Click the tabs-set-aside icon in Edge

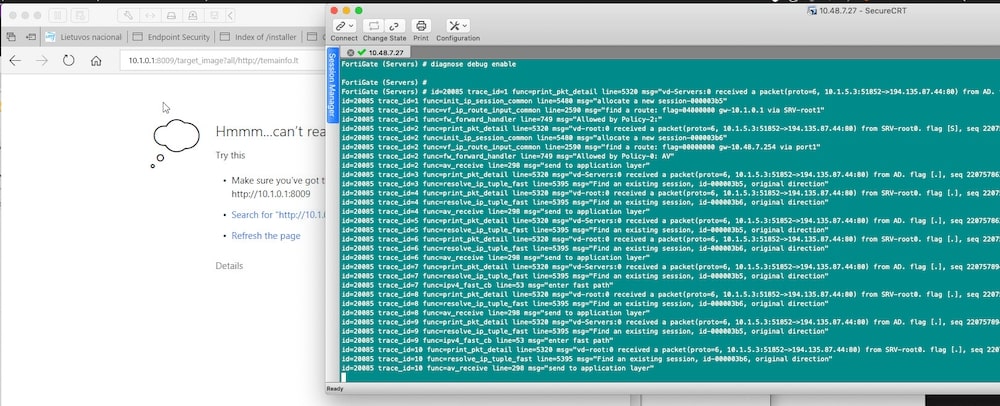[11, 37]
